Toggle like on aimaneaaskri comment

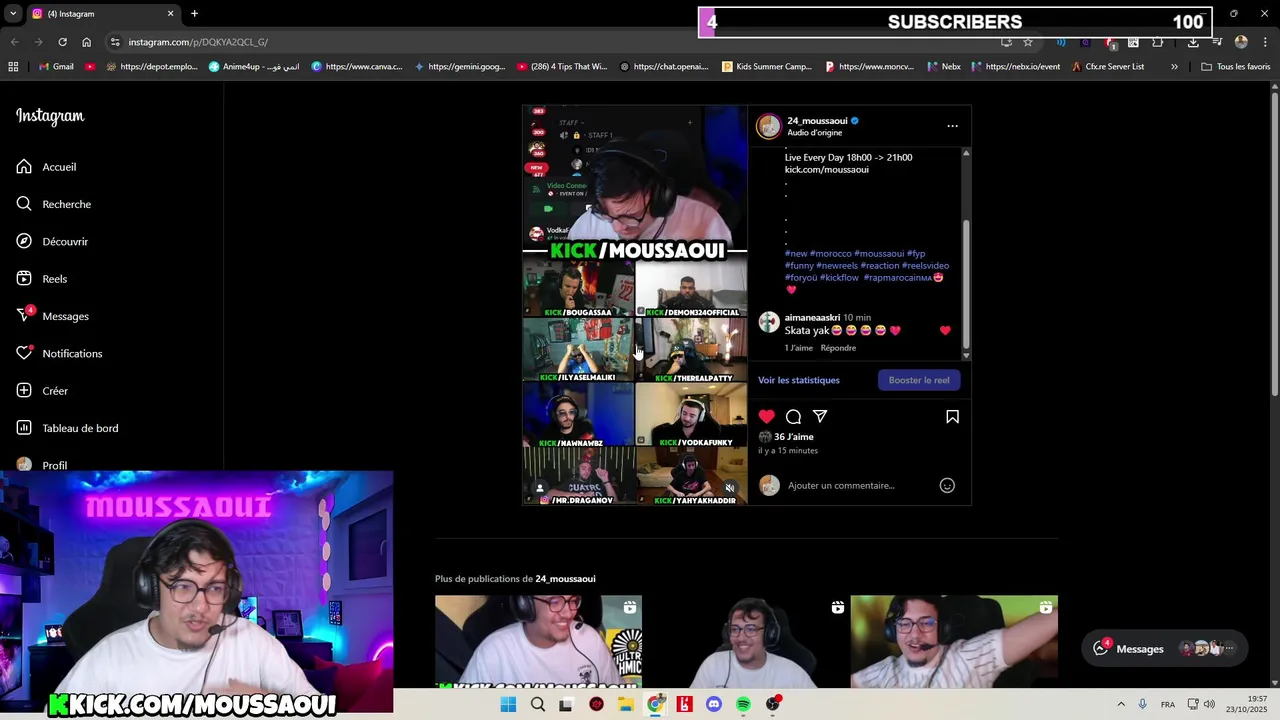pos(945,330)
